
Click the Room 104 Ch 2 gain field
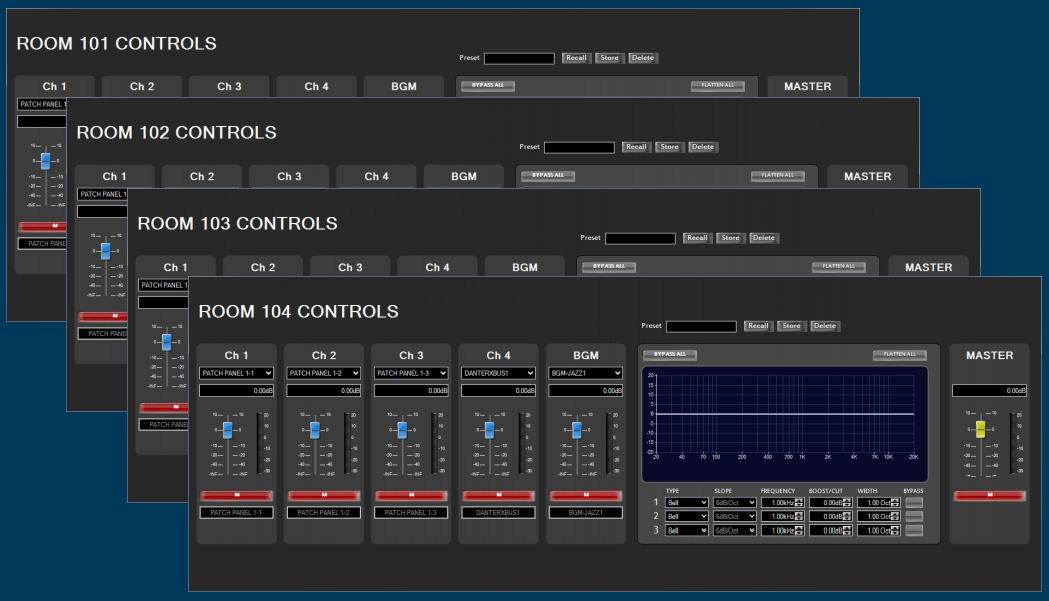click(324, 391)
